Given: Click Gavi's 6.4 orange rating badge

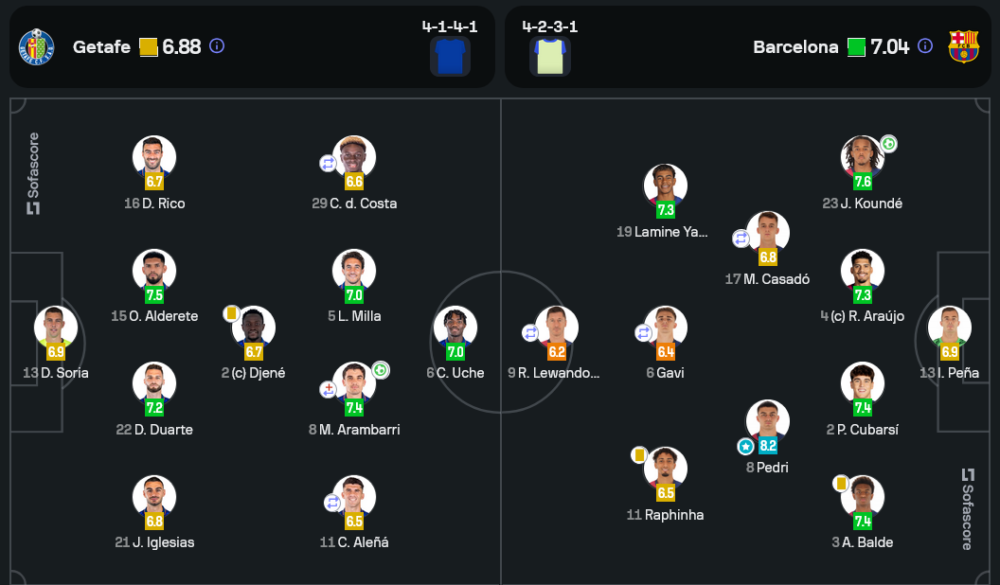Looking at the screenshot, I should pyautogui.click(x=665, y=352).
